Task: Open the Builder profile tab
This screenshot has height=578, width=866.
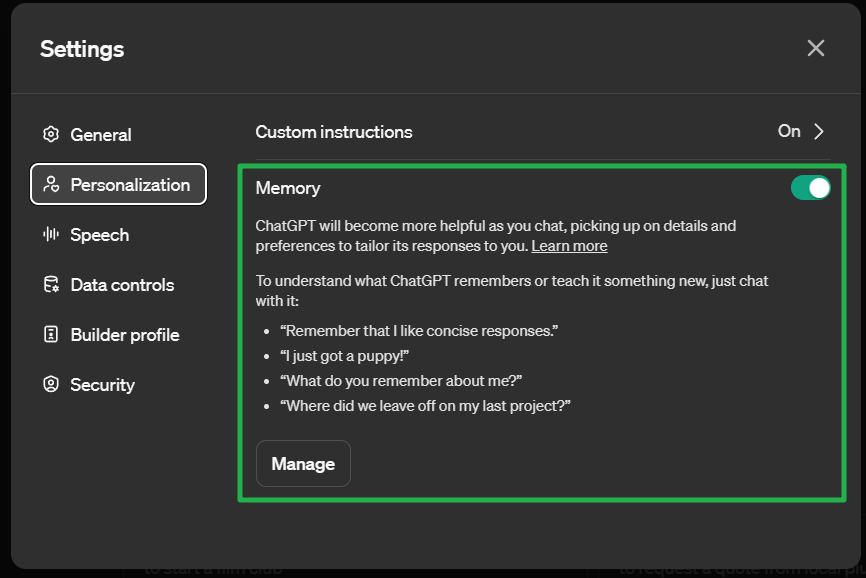Action: click(118, 335)
